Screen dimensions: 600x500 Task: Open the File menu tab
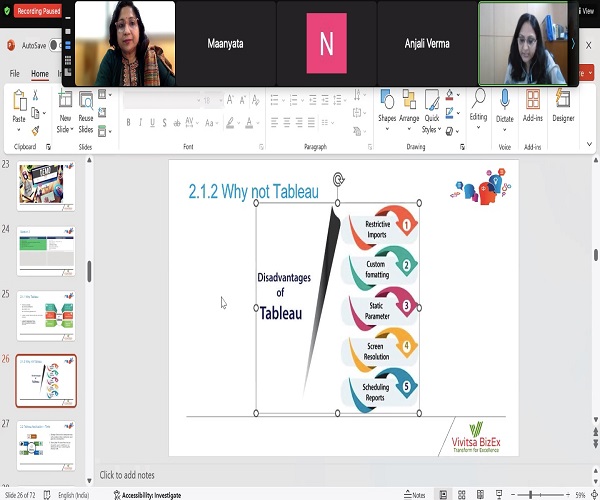[15, 73]
